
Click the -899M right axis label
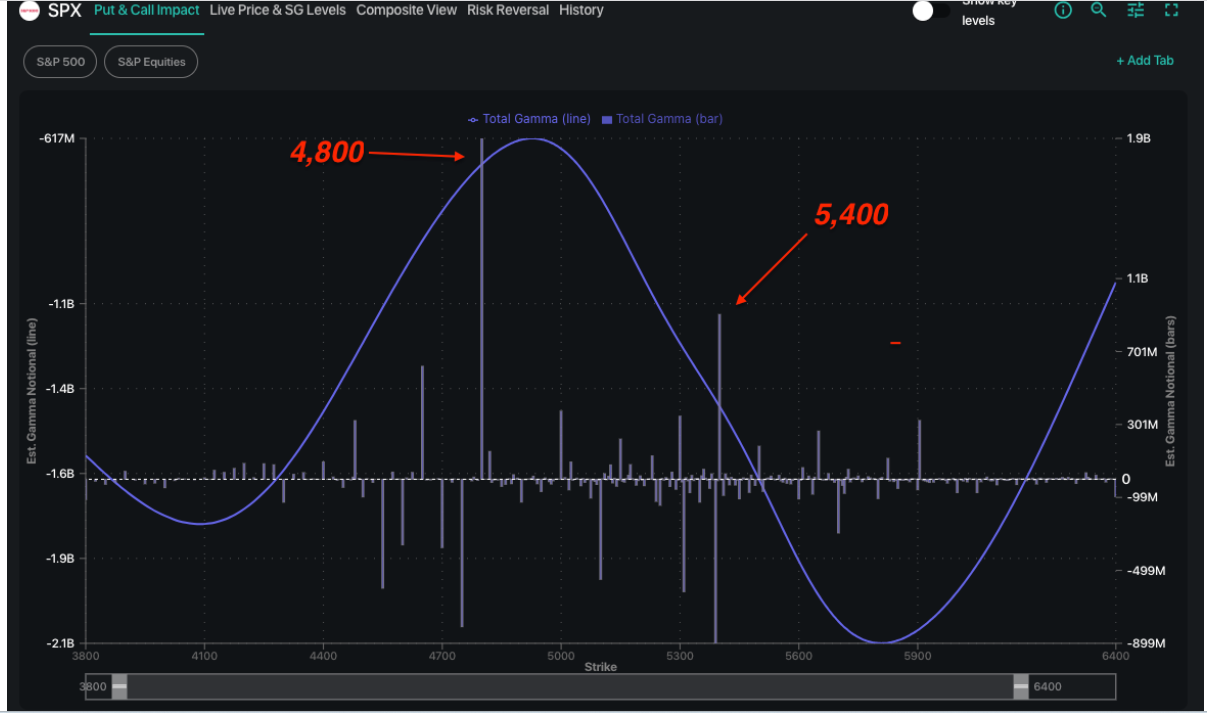click(1144, 644)
